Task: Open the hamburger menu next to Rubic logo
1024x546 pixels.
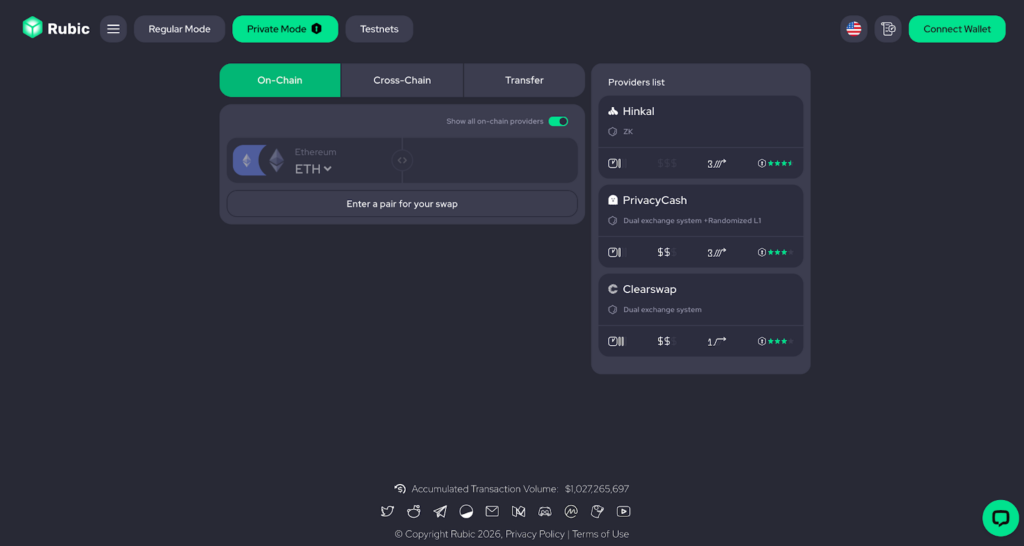Action: 113,29
